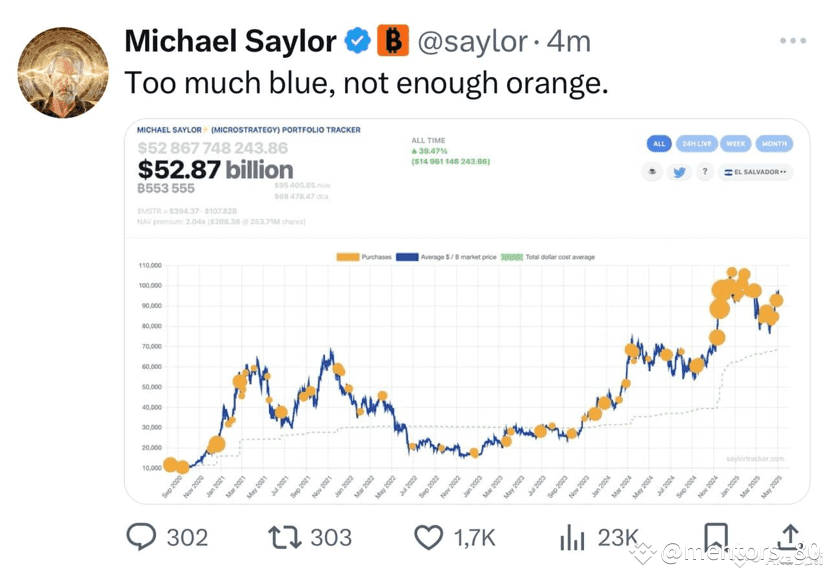Like the tweet with heart icon
The width and height of the screenshot is (828, 574).
428,538
